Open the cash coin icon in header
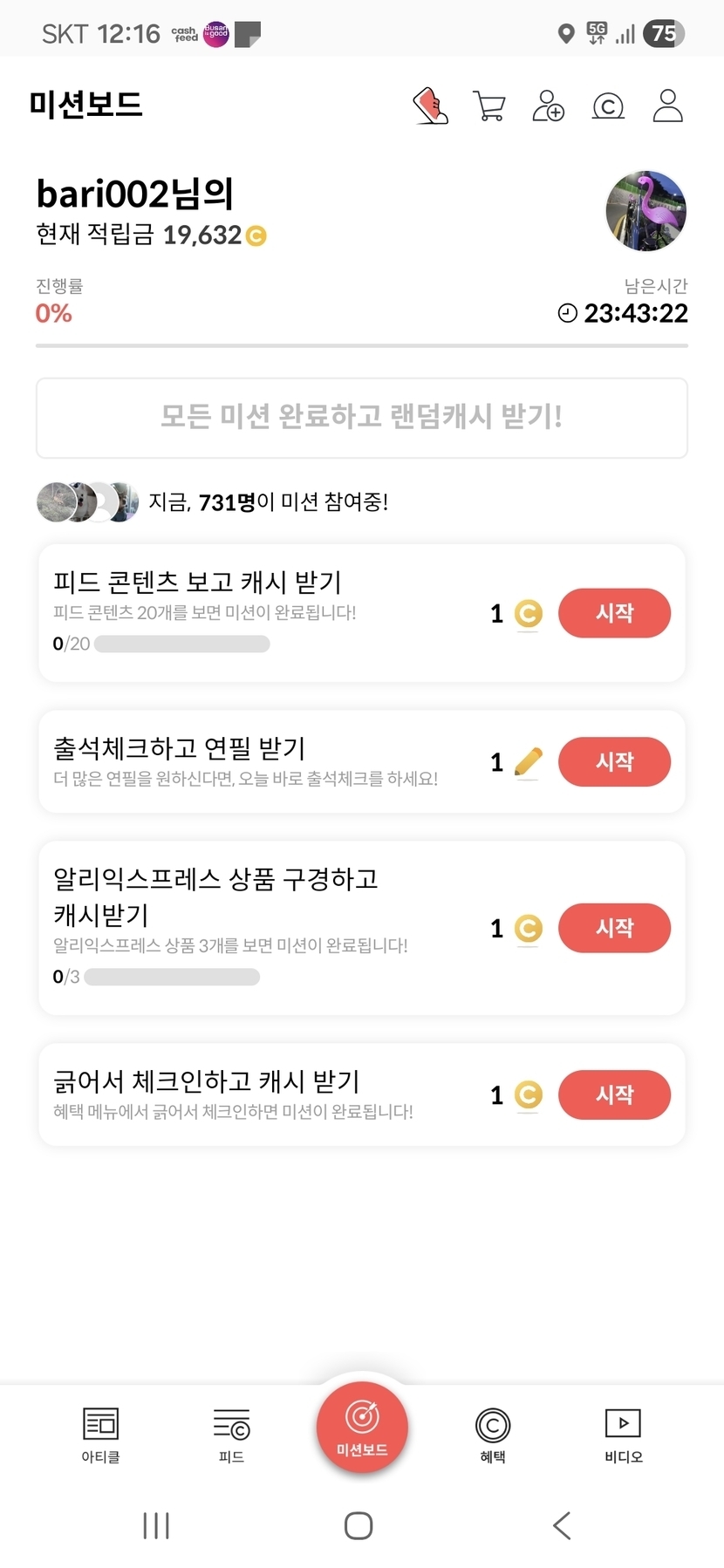 pyautogui.click(x=608, y=106)
